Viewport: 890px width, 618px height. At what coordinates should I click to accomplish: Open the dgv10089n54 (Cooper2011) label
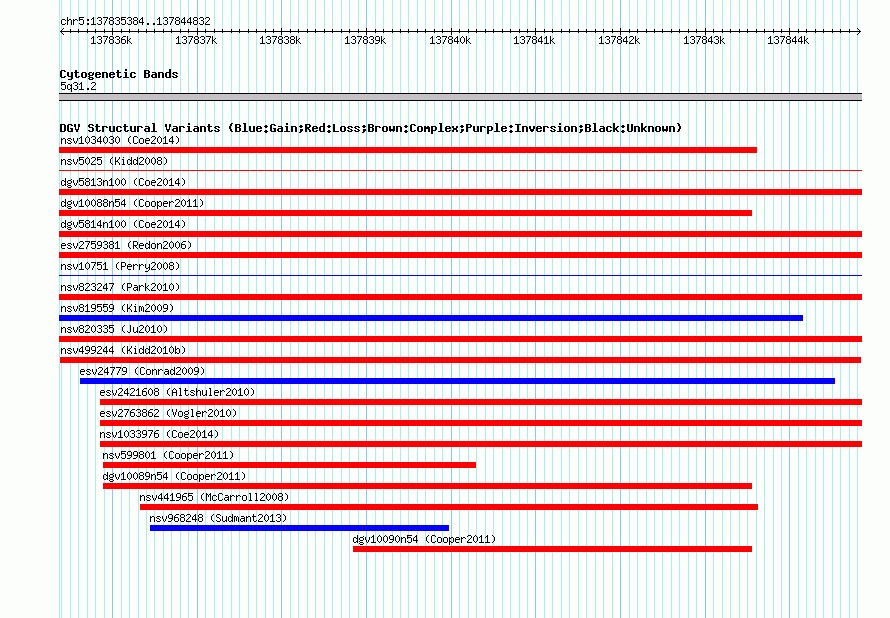point(174,476)
